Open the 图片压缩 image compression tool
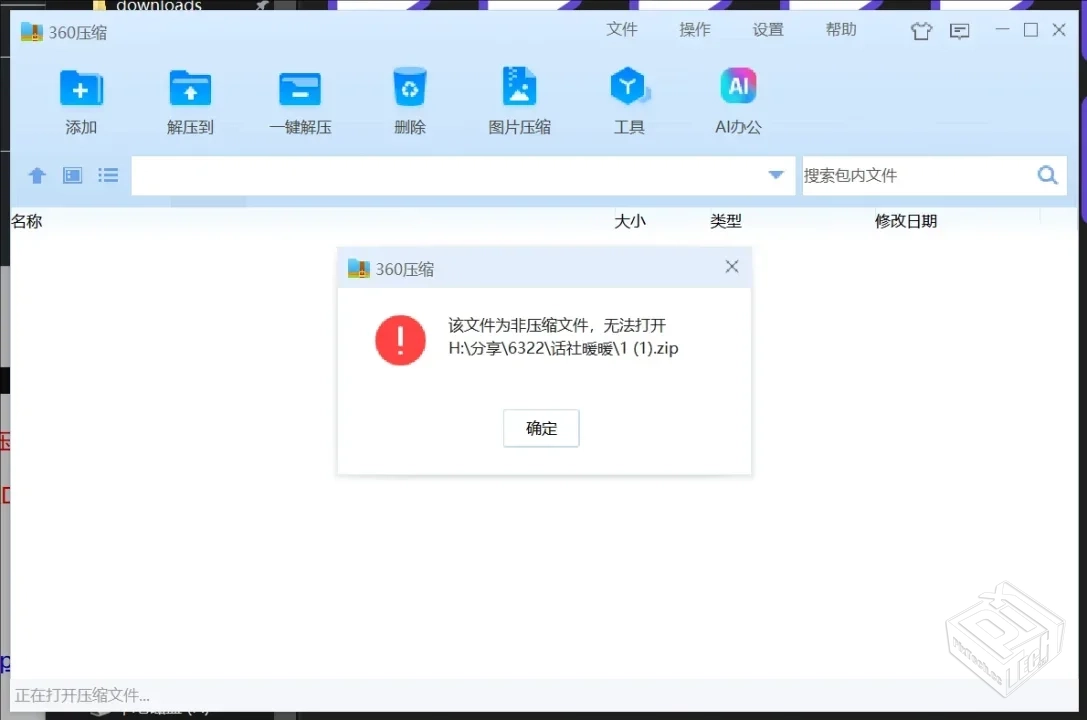This screenshot has height=720, width=1087. click(519, 97)
